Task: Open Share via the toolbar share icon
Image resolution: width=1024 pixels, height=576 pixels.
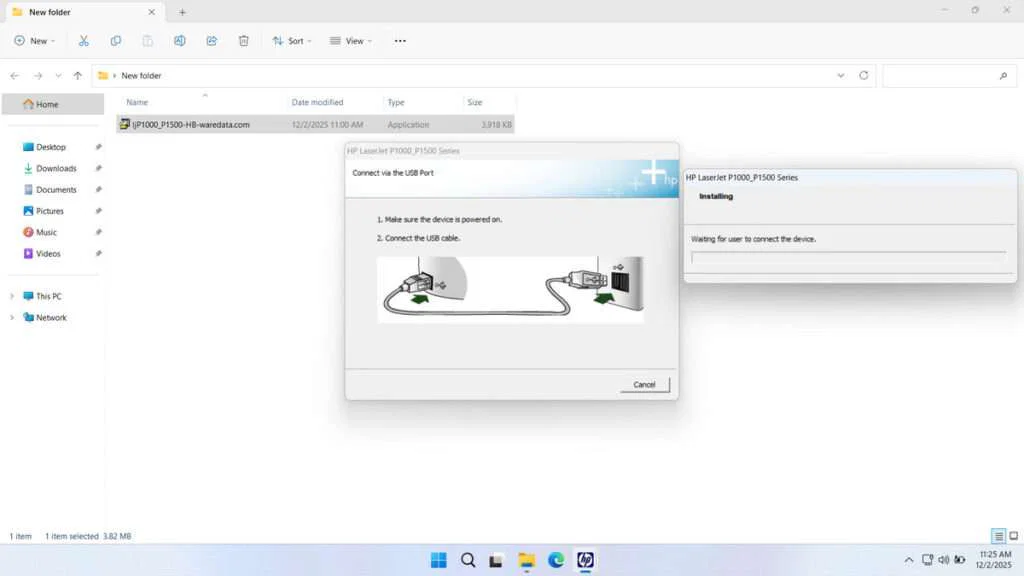Action: [211, 40]
